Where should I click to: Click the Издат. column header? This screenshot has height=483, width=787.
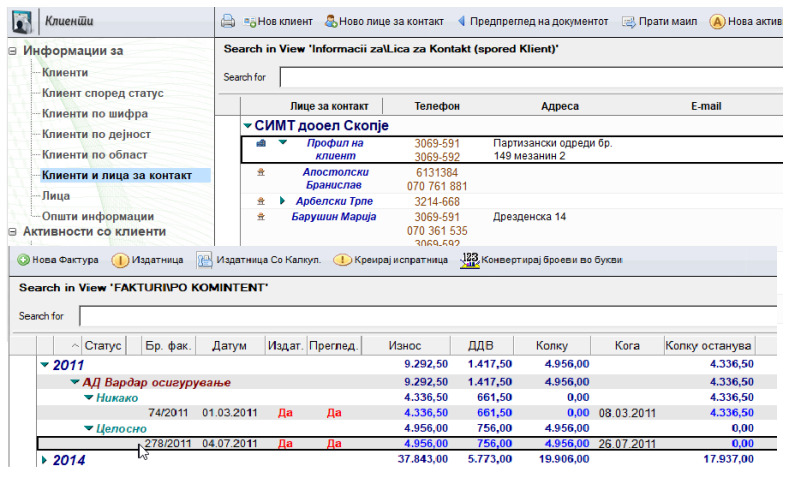(x=285, y=345)
